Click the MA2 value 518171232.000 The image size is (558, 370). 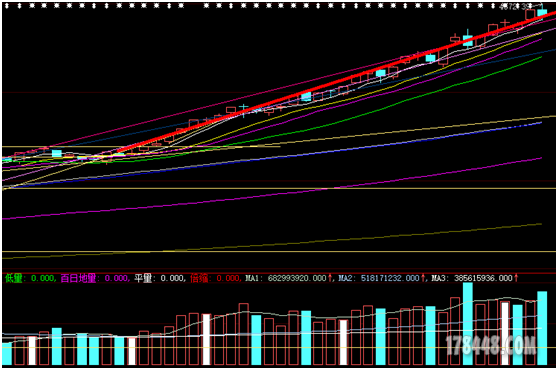coord(390,278)
